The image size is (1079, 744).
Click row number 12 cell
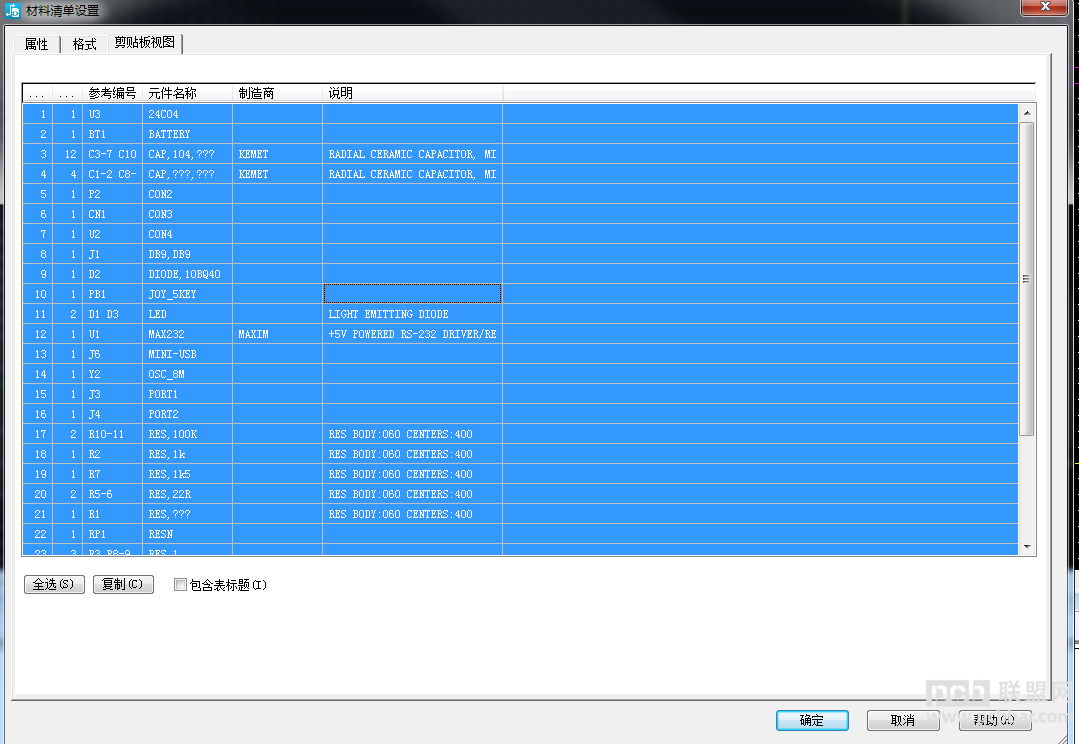(x=38, y=334)
